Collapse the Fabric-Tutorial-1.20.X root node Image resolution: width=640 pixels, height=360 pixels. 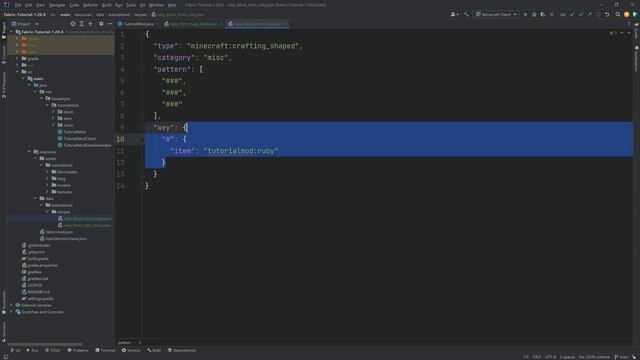[x=11, y=31]
